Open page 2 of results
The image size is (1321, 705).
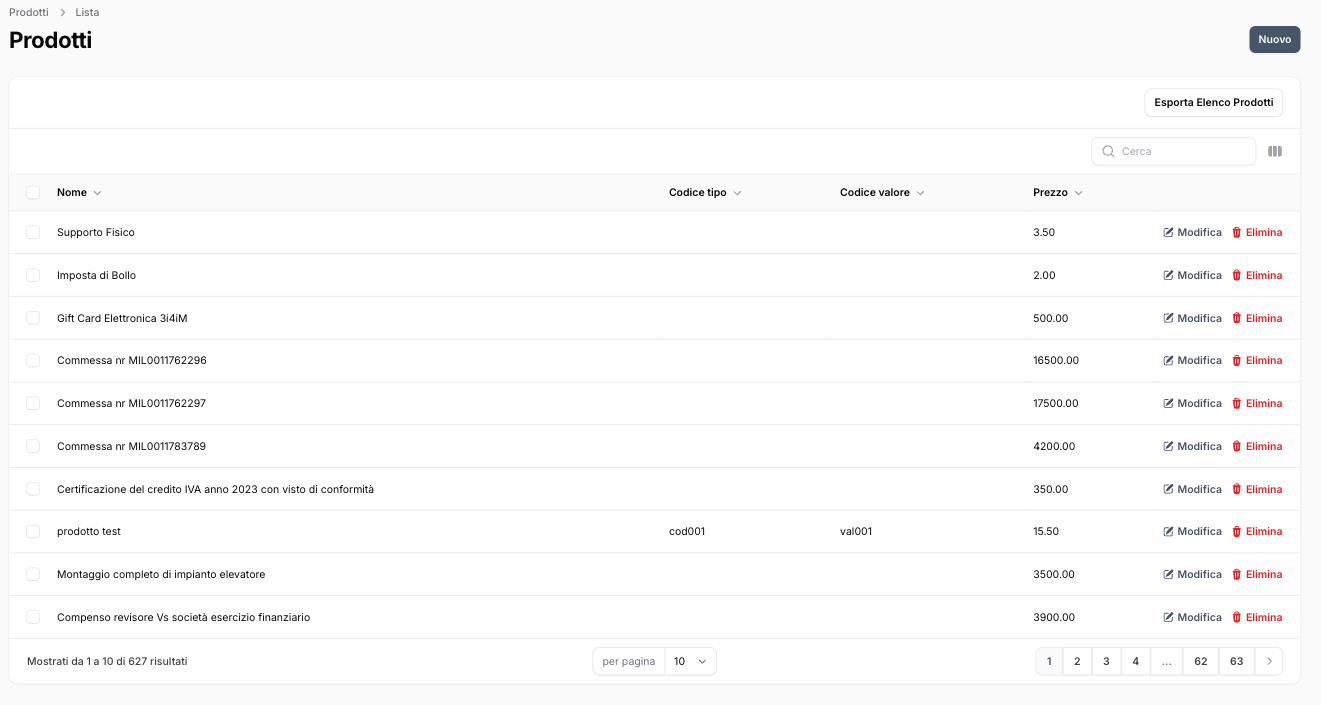(x=1077, y=662)
